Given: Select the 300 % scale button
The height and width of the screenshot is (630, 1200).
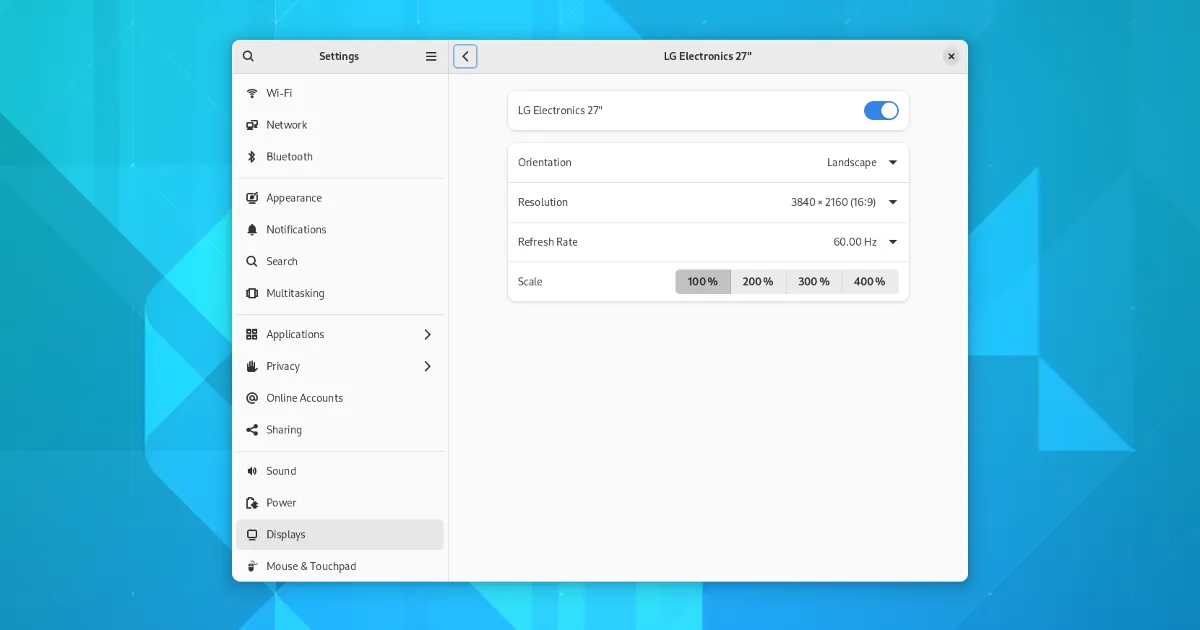Looking at the screenshot, I should pos(814,282).
